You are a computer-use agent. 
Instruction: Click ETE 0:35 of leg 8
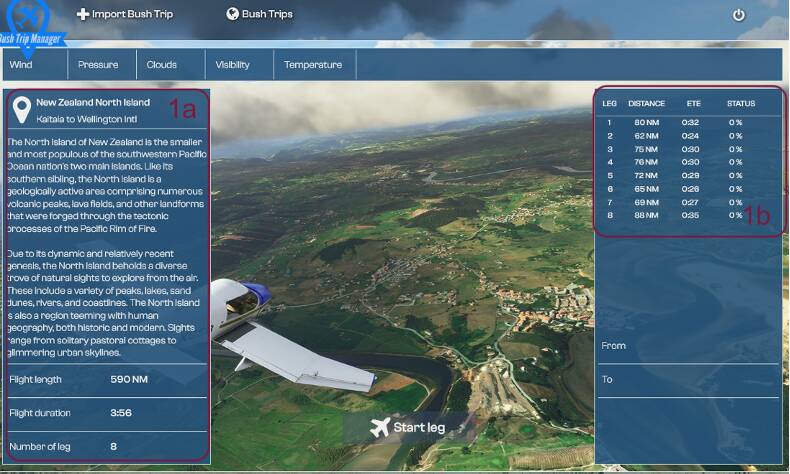[x=690, y=215]
